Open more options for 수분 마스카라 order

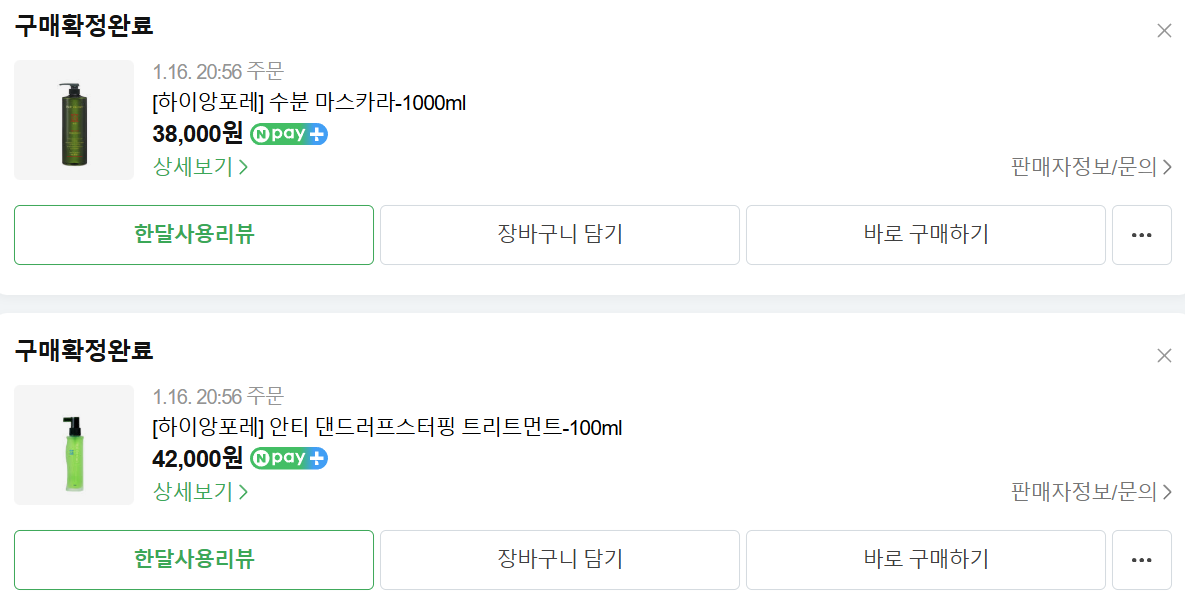tap(1141, 235)
